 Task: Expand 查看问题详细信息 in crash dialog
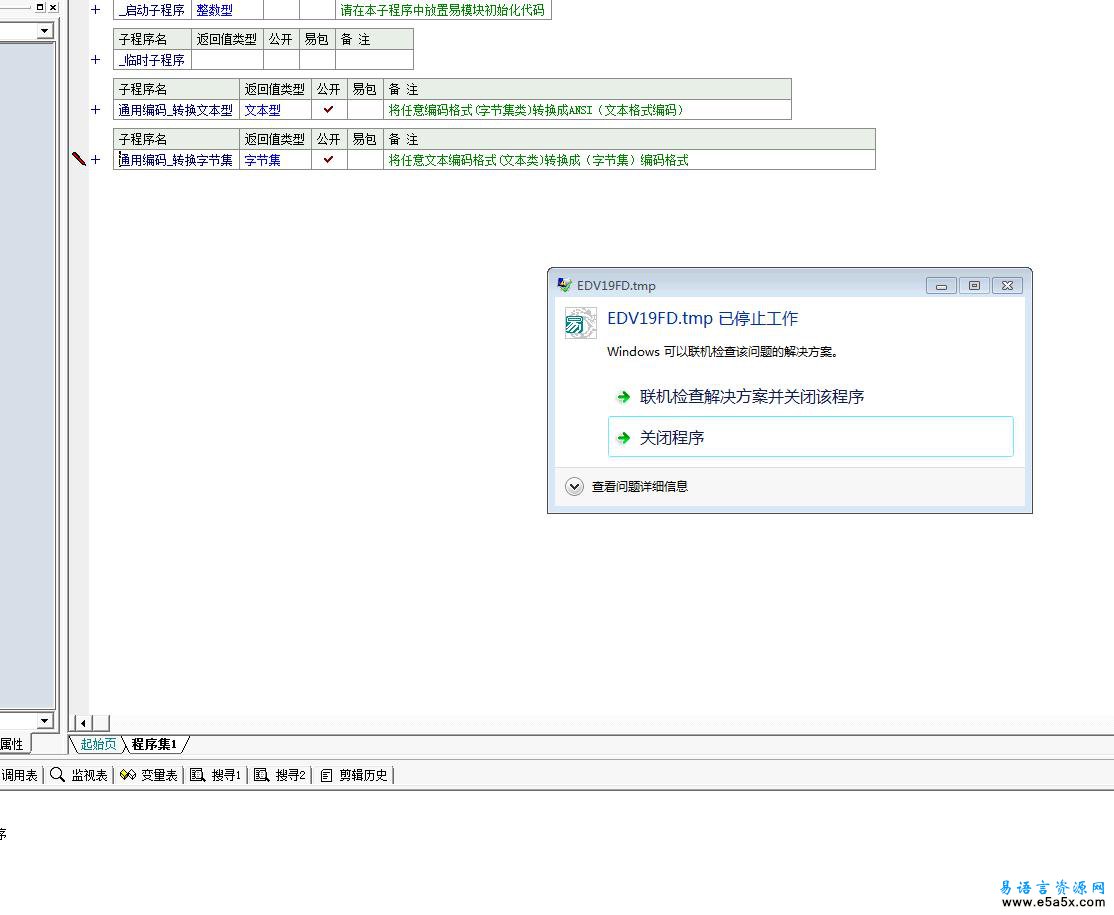click(574, 487)
